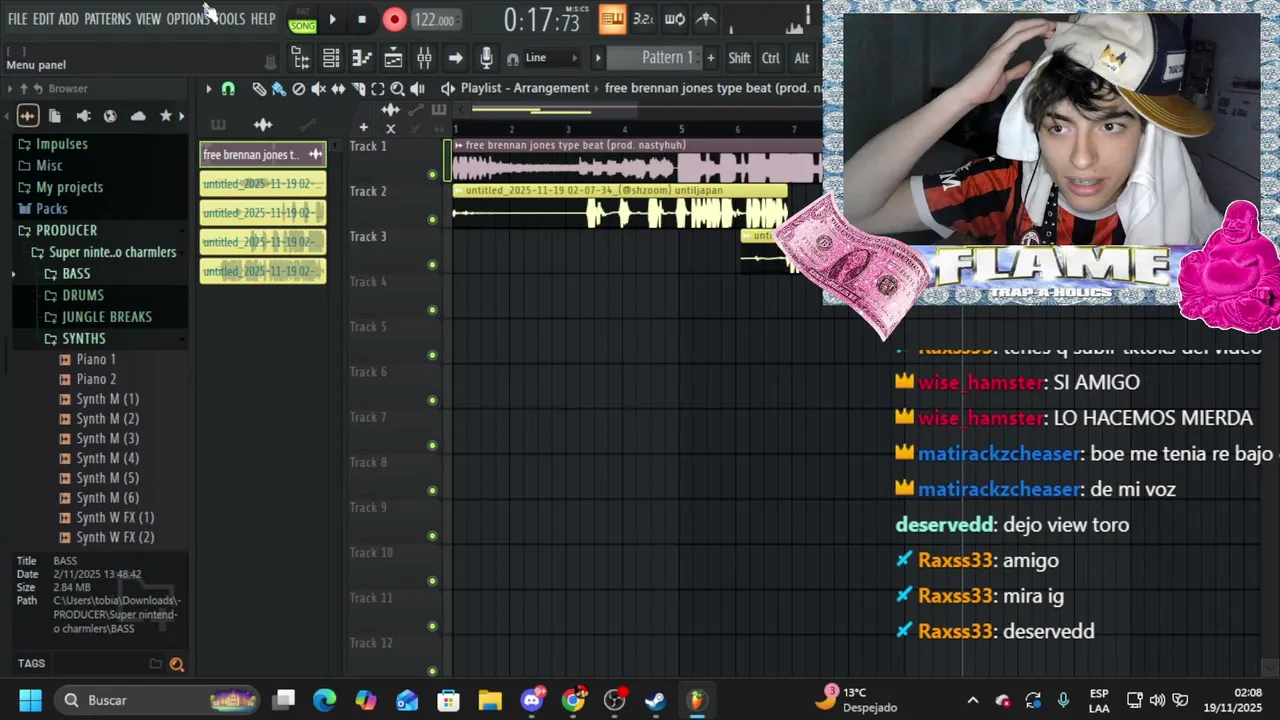Open the browser cloud tab icon
The height and width of the screenshot is (720, 1280).
(x=138, y=116)
